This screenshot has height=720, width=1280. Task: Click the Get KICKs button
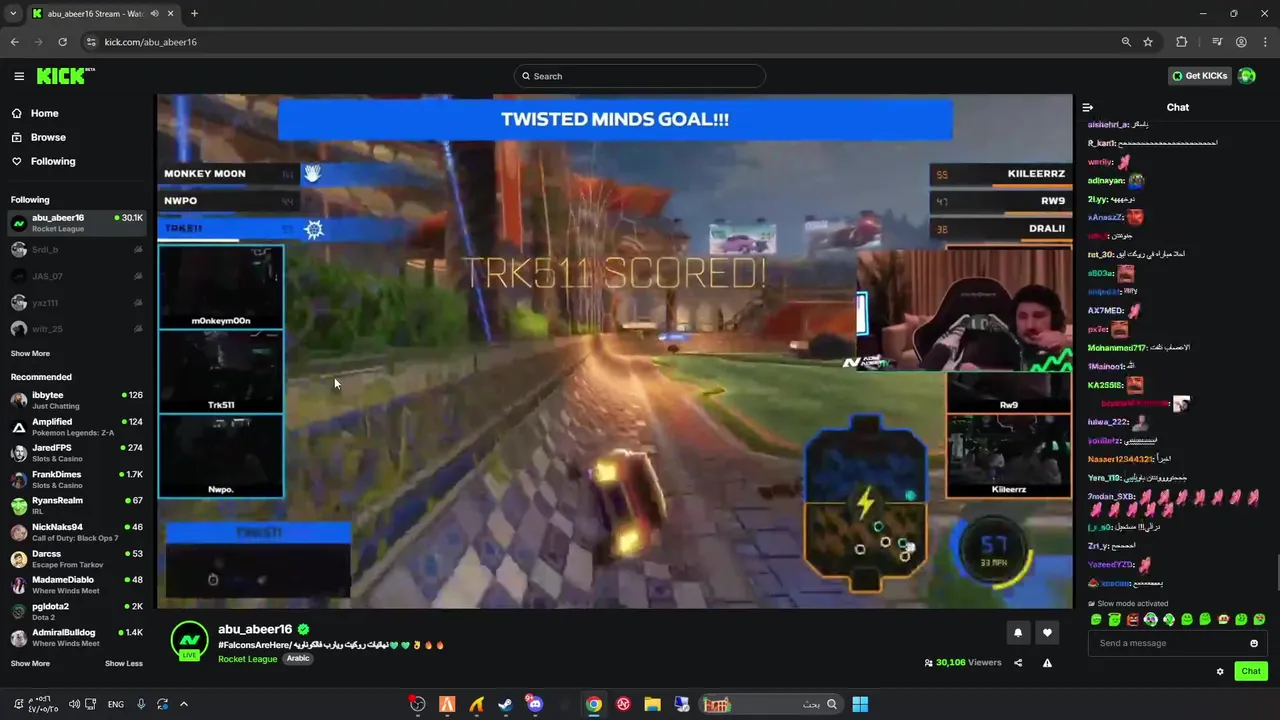pyautogui.click(x=1199, y=76)
